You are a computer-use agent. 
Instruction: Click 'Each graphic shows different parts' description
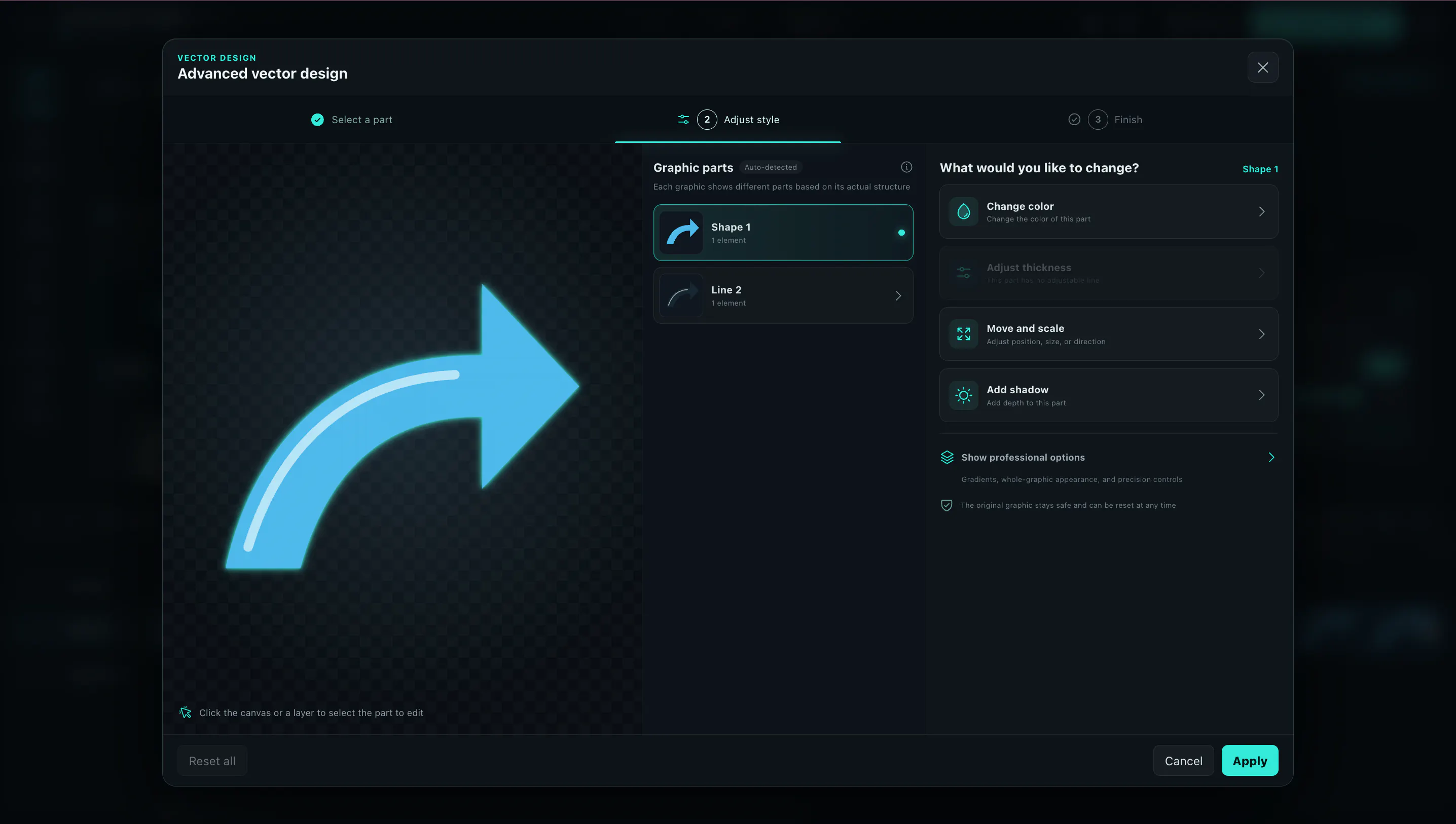point(782,187)
